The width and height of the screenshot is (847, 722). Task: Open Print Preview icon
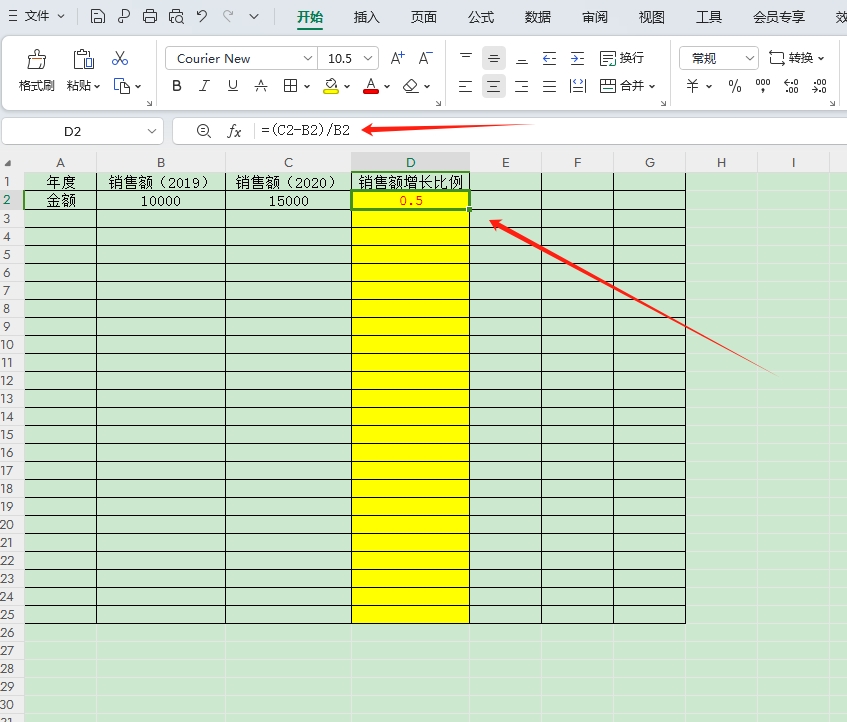tap(176, 17)
